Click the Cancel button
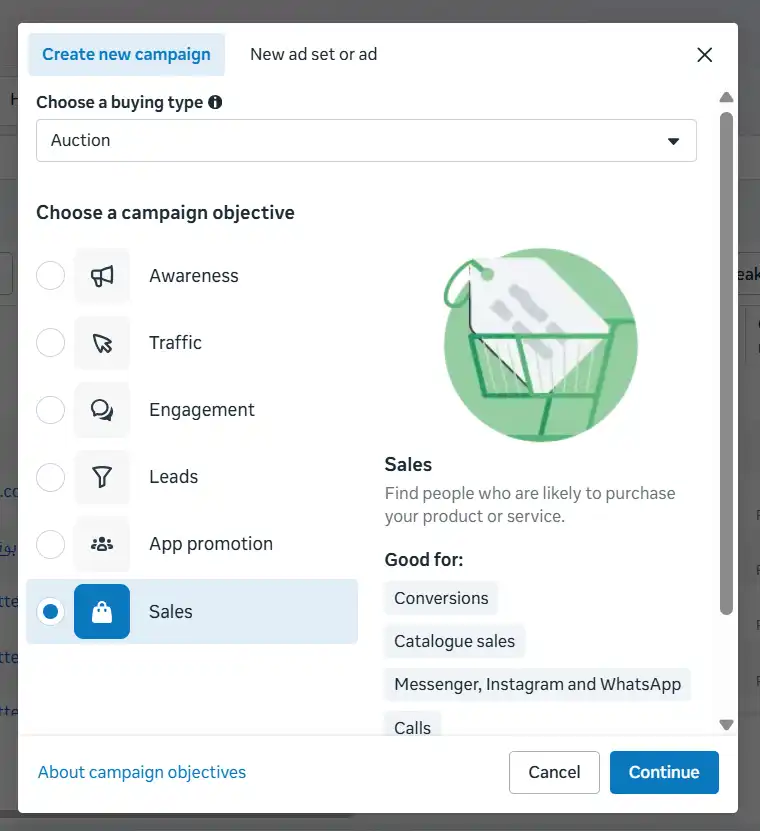Image resolution: width=760 pixels, height=831 pixels. click(x=554, y=772)
